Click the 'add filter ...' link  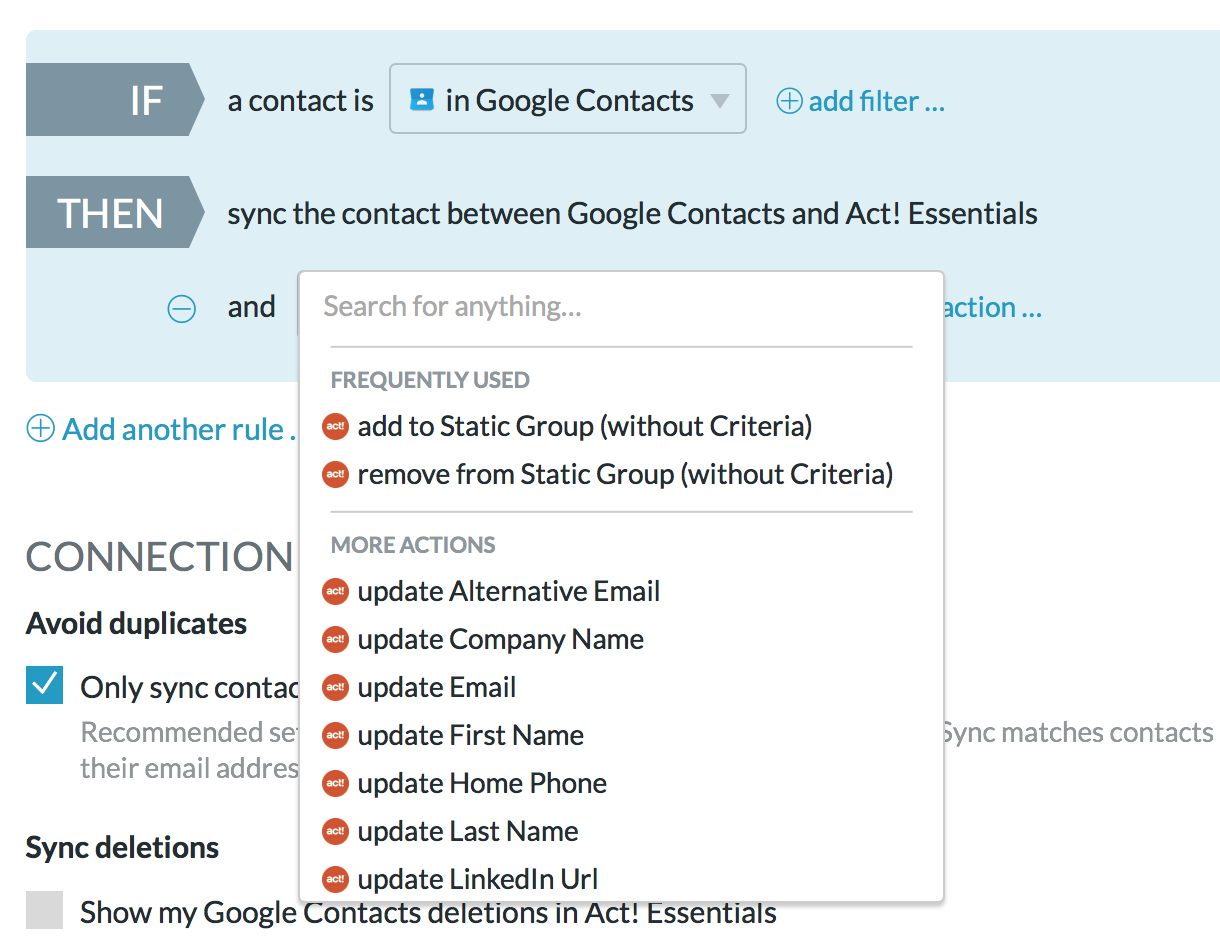(877, 101)
